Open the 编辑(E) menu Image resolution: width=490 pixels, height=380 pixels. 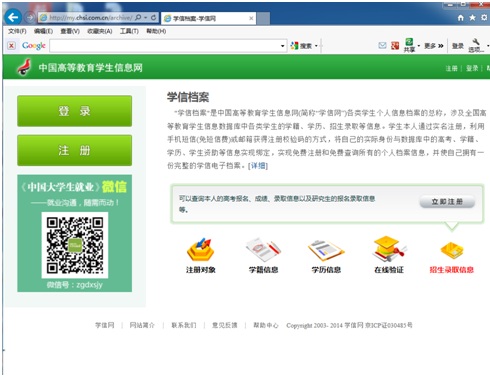click(x=43, y=31)
